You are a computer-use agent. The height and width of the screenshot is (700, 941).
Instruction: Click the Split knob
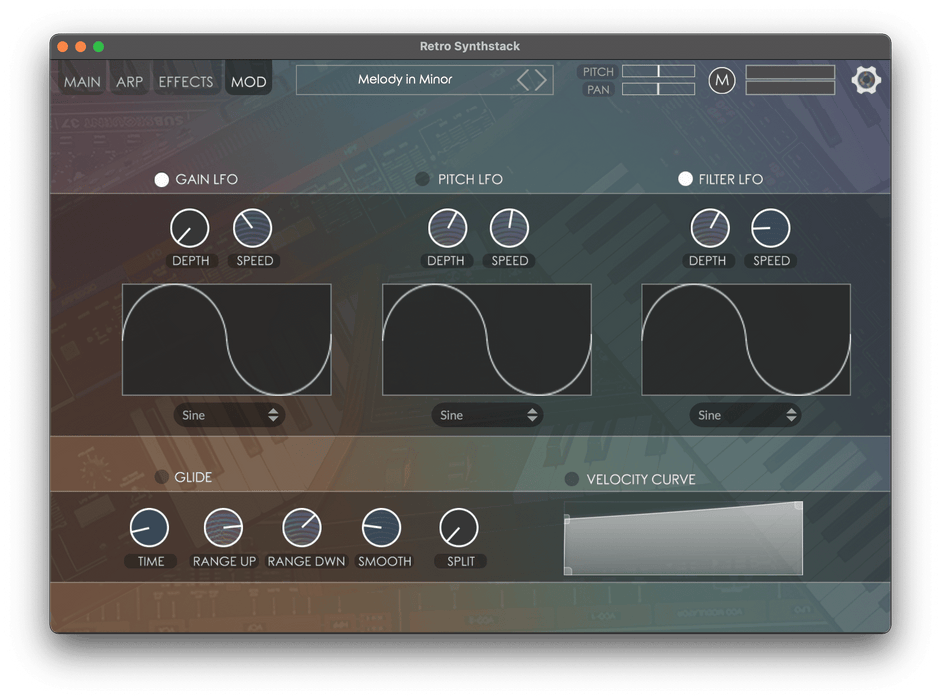[x=459, y=527]
